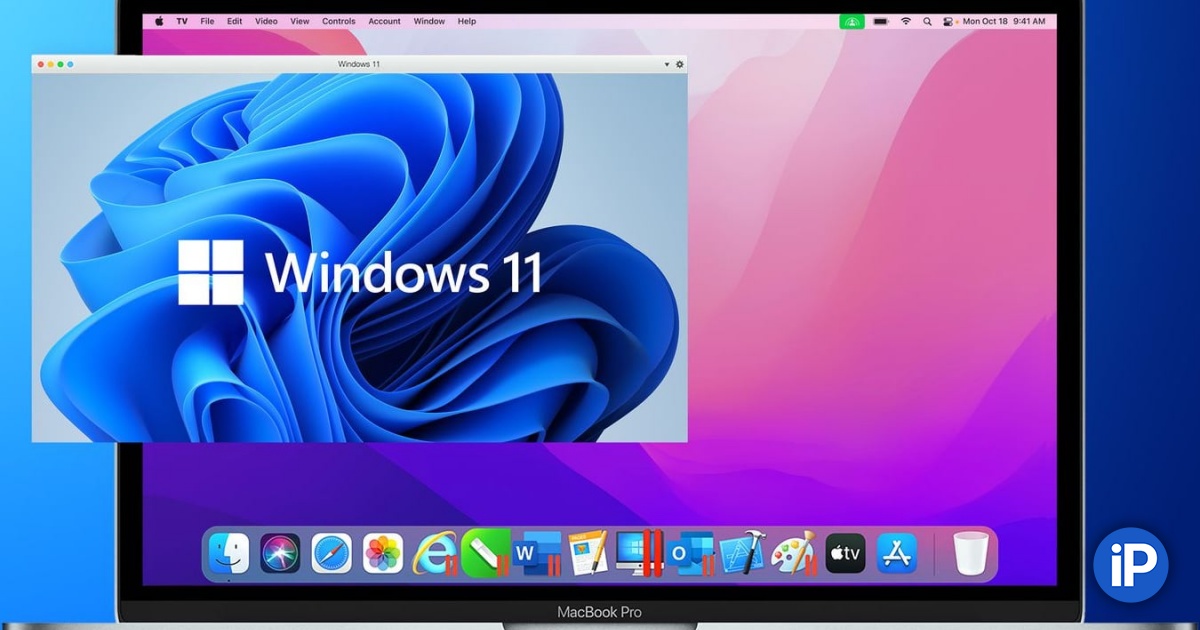The width and height of the screenshot is (1200, 630).
Task: Open Microsoft Outlook from the dock
Action: click(690, 553)
